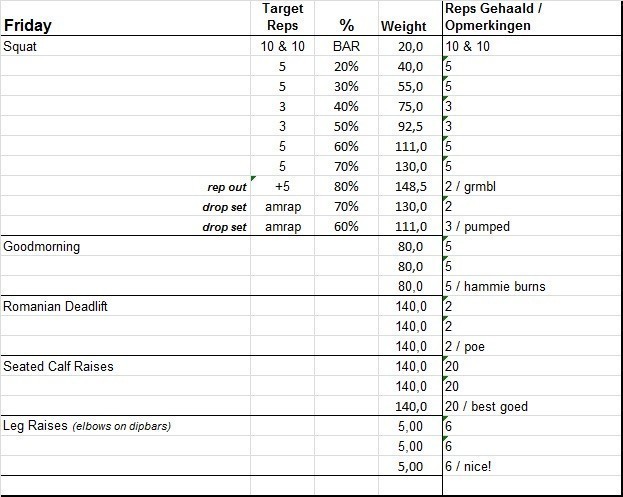Click the "rep out" label cell
623x497 pixels.
[x=225, y=186]
